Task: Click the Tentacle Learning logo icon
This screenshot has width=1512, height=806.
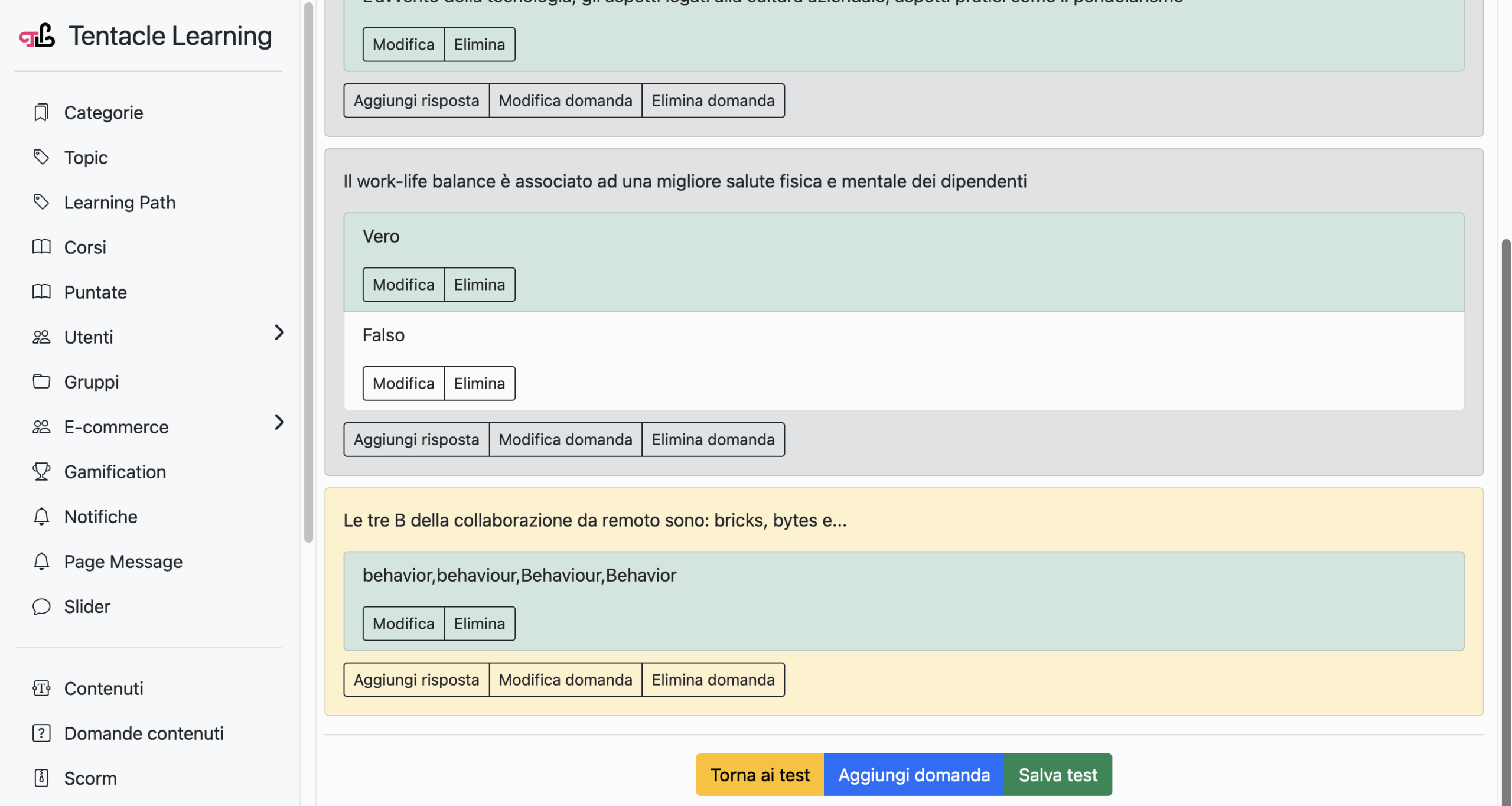Action: click(37, 37)
